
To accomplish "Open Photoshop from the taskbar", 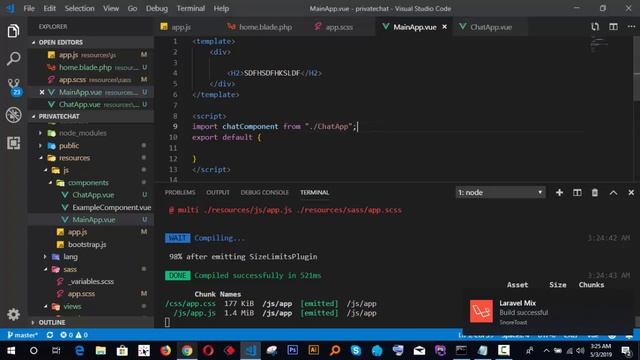I will (293, 350).
